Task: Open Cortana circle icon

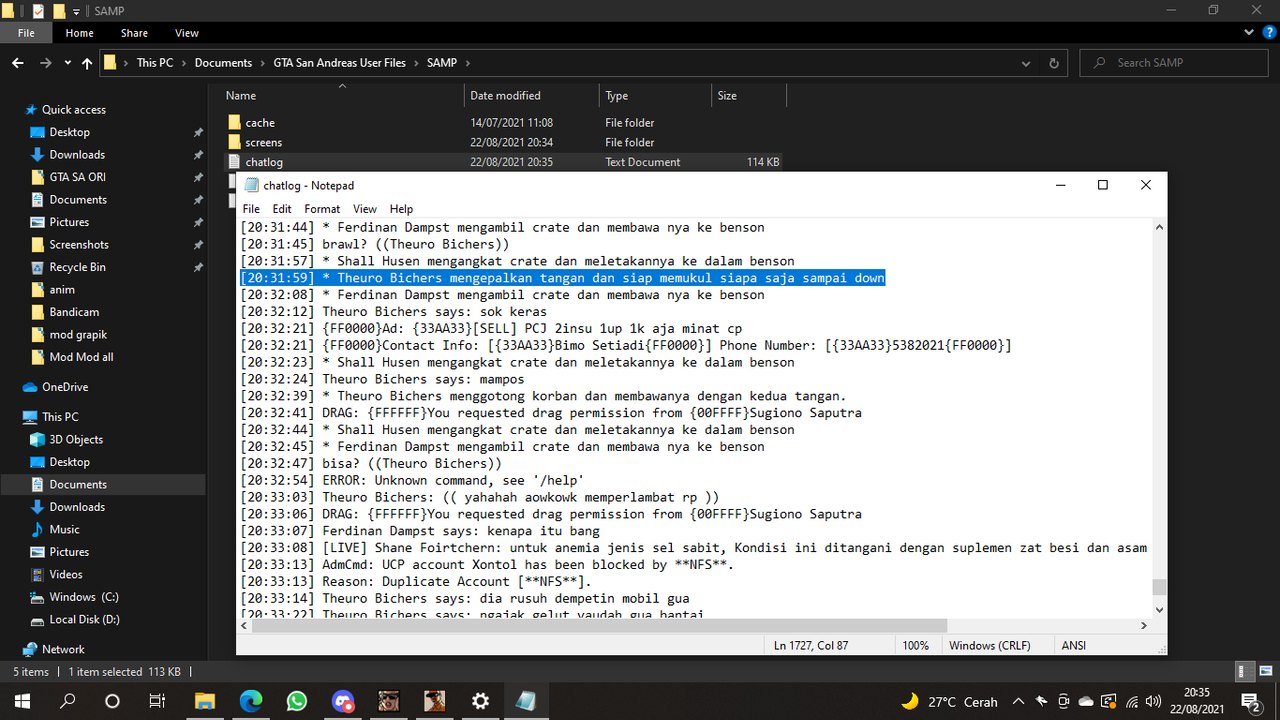Action: (x=112, y=701)
